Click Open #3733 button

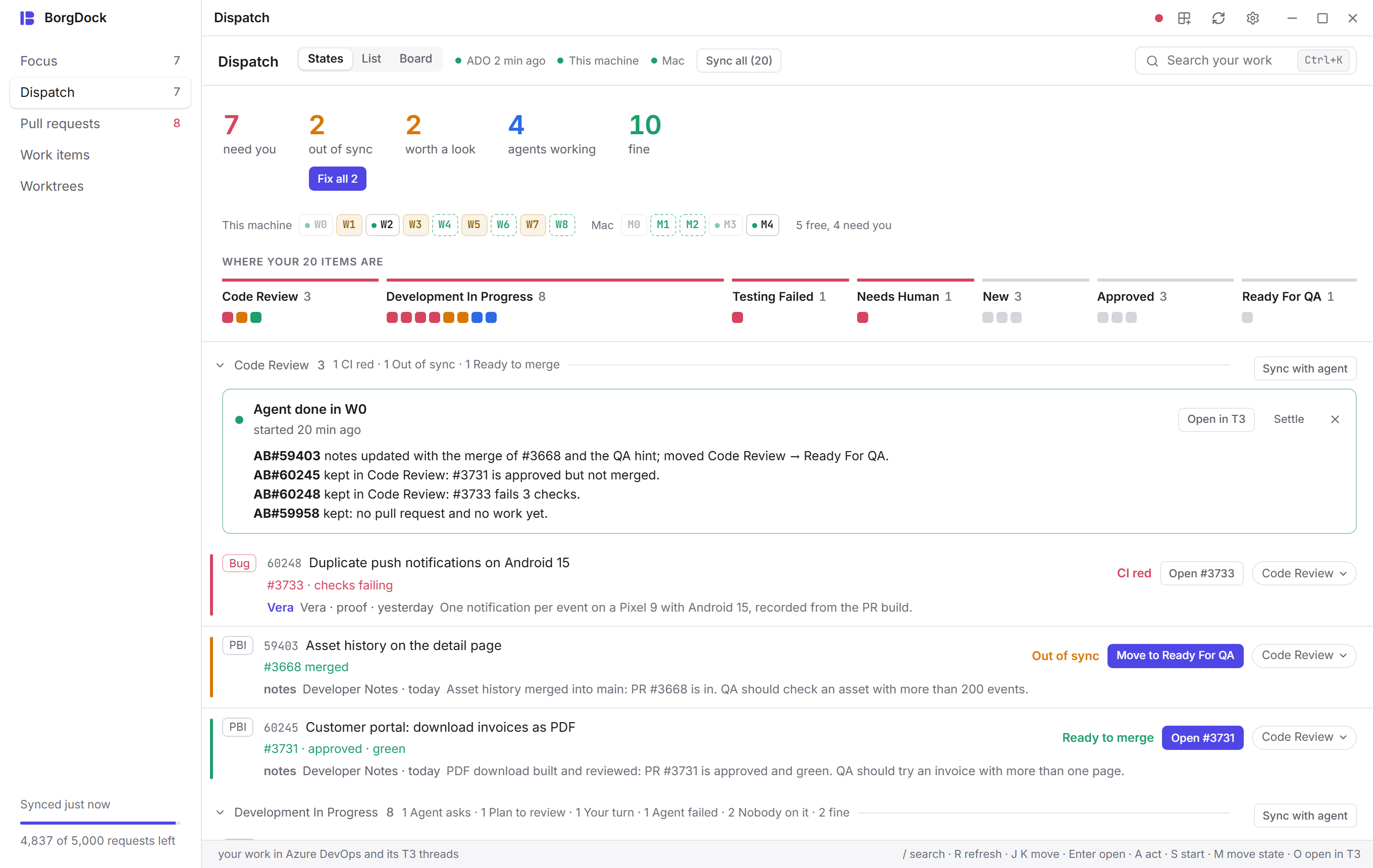tap(1201, 573)
